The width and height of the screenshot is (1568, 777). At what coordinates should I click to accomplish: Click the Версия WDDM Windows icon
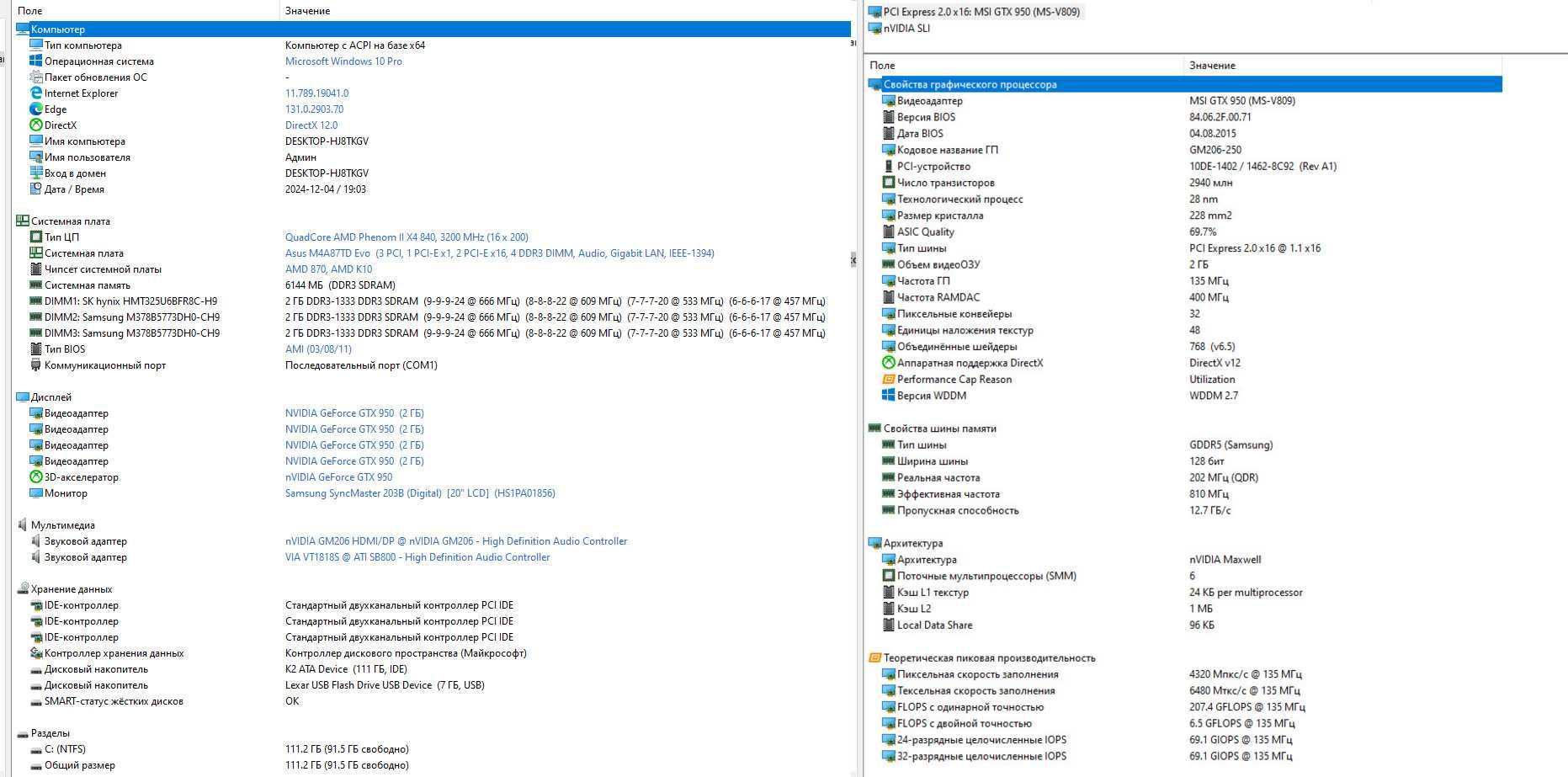click(x=888, y=395)
